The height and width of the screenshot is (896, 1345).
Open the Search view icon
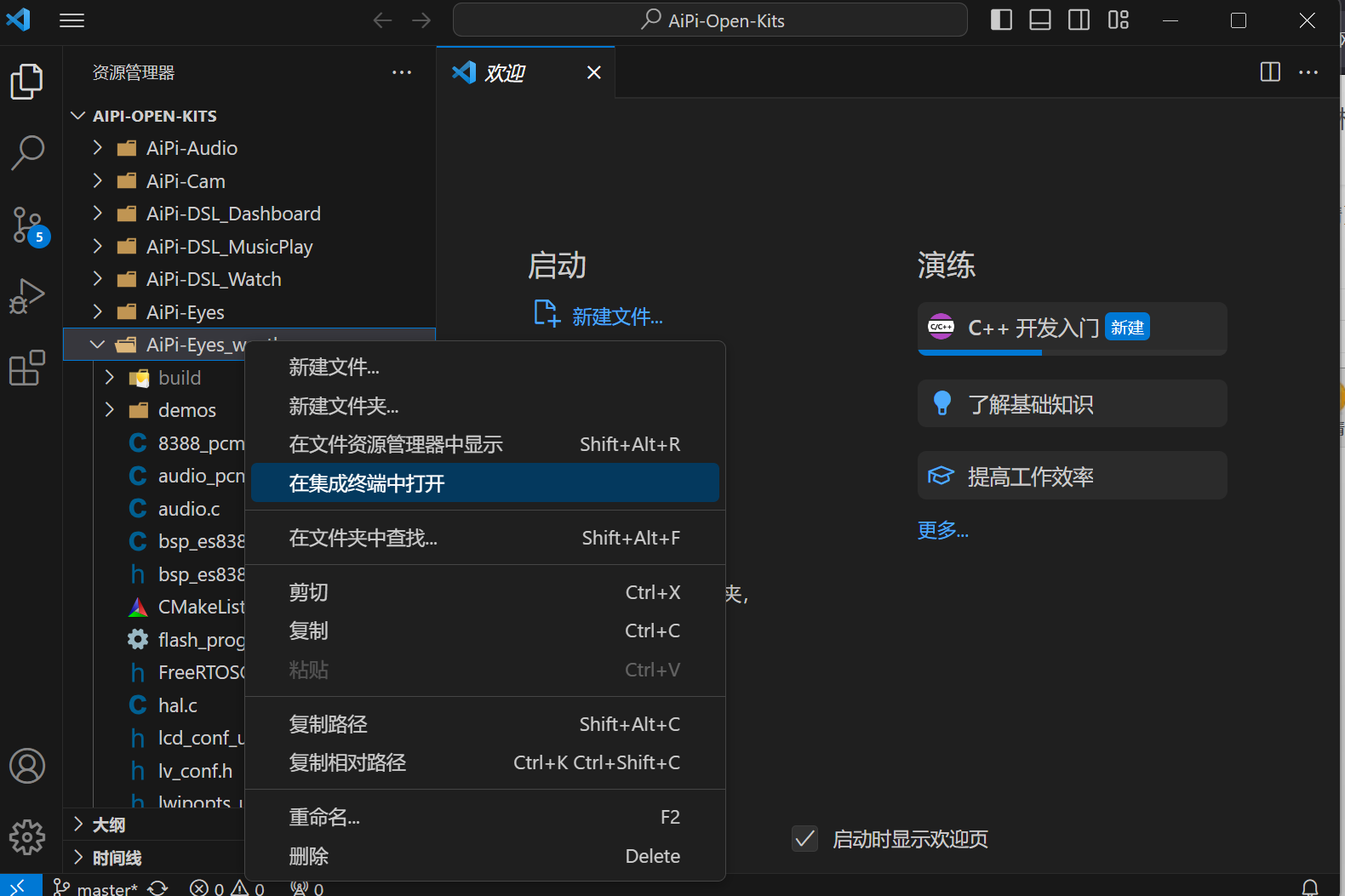(27, 153)
